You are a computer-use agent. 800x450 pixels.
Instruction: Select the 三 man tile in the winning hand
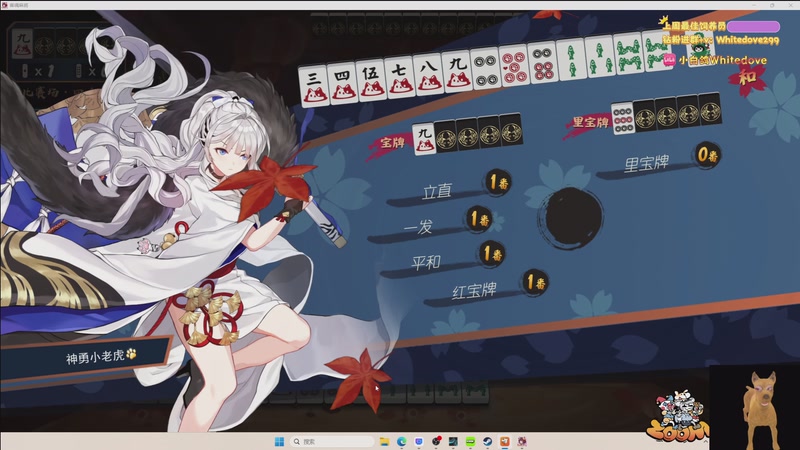313,86
